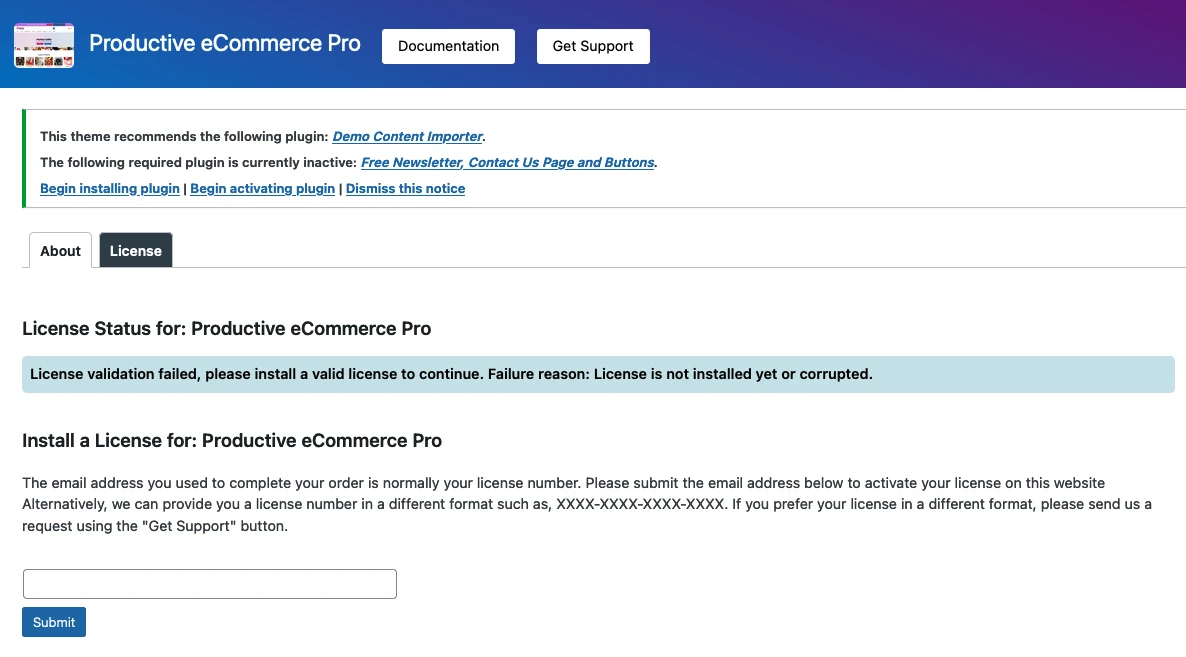Image resolution: width=1186 pixels, height=657 pixels.
Task: Select the License tab
Action: click(x=135, y=250)
